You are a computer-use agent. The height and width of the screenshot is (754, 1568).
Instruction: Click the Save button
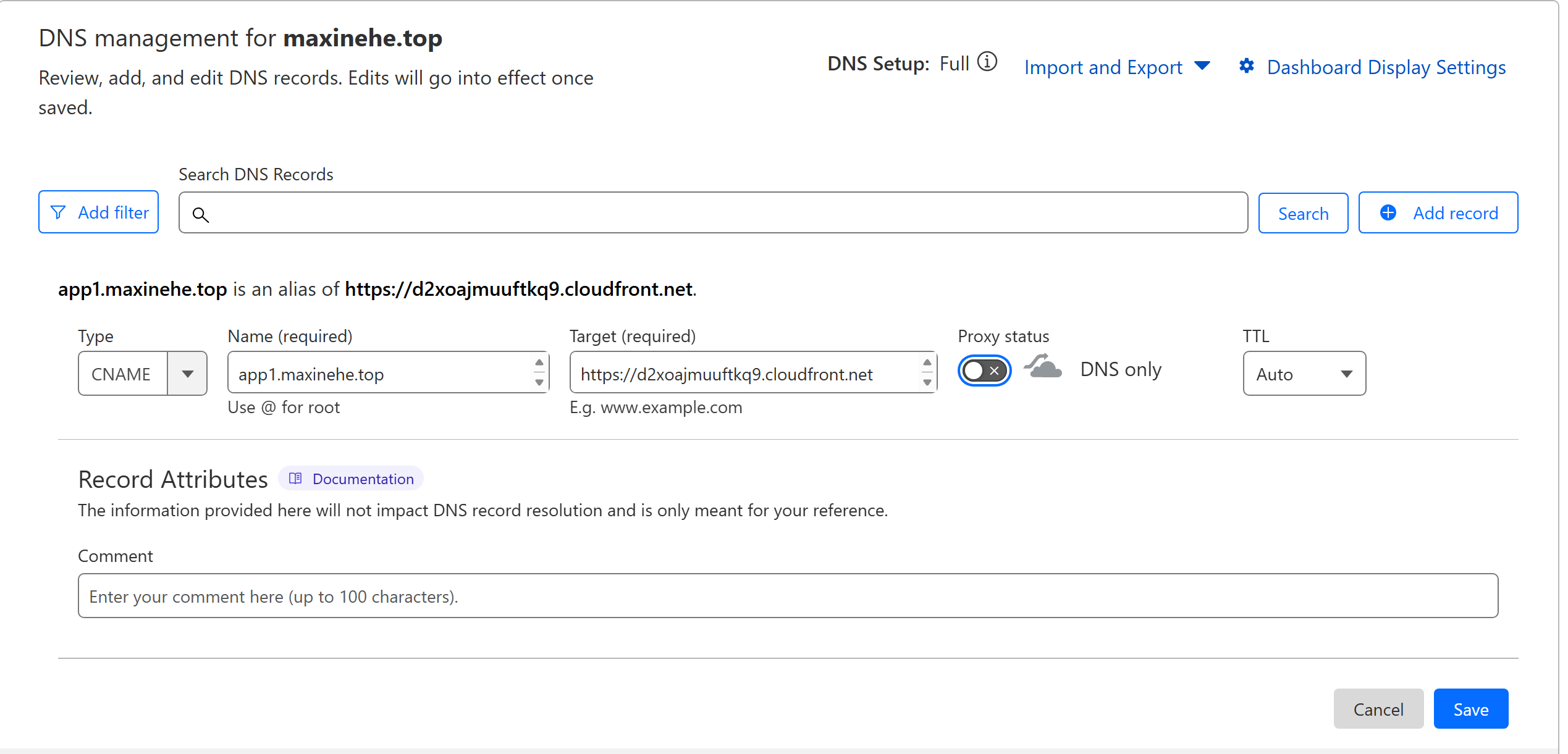click(1470, 709)
